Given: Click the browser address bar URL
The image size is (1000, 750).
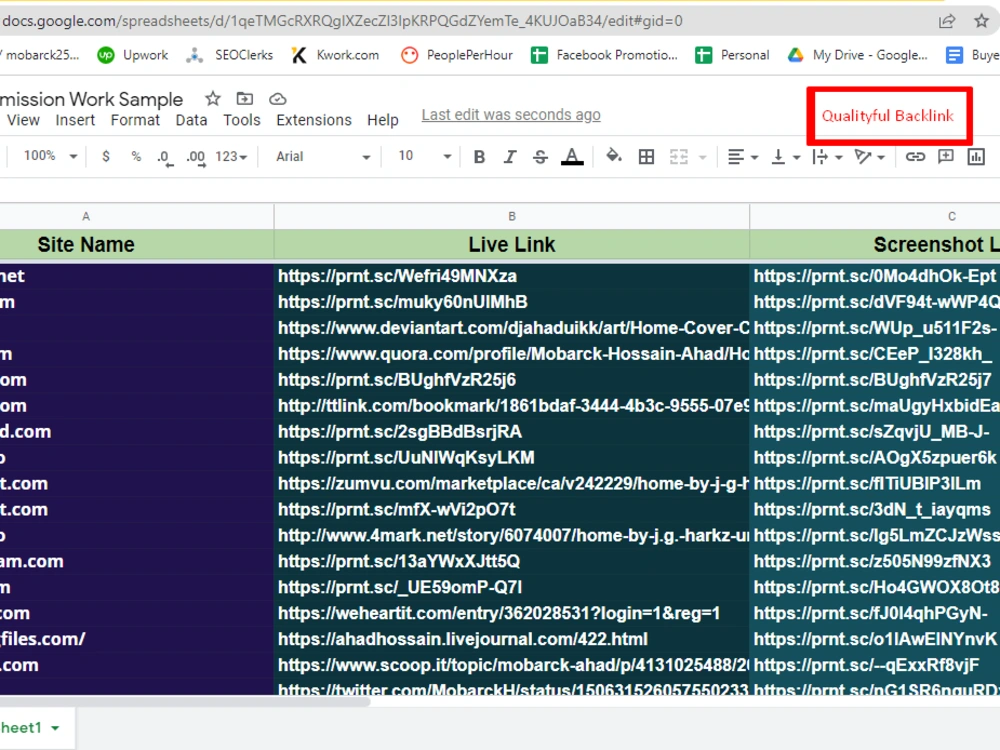Looking at the screenshot, I should [x=342, y=21].
